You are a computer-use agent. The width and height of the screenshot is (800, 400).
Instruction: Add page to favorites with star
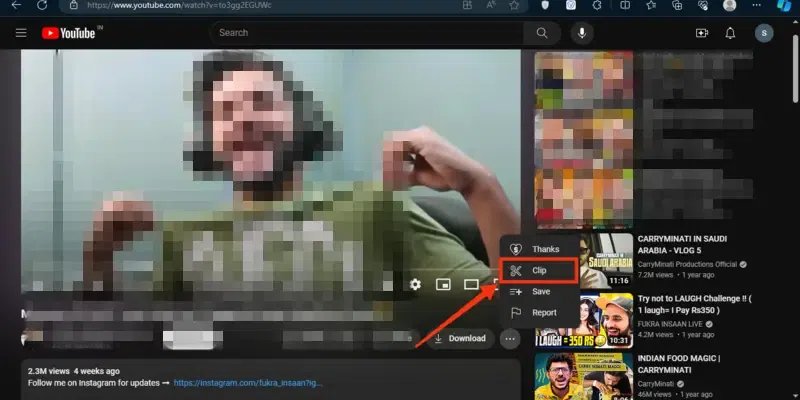[514, 5]
